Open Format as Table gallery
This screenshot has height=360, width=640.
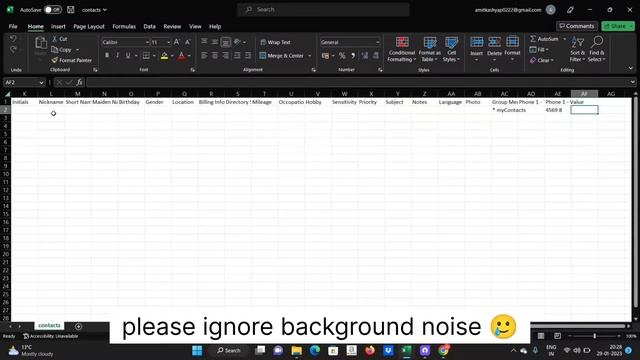pyautogui.click(x=429, y=49)
